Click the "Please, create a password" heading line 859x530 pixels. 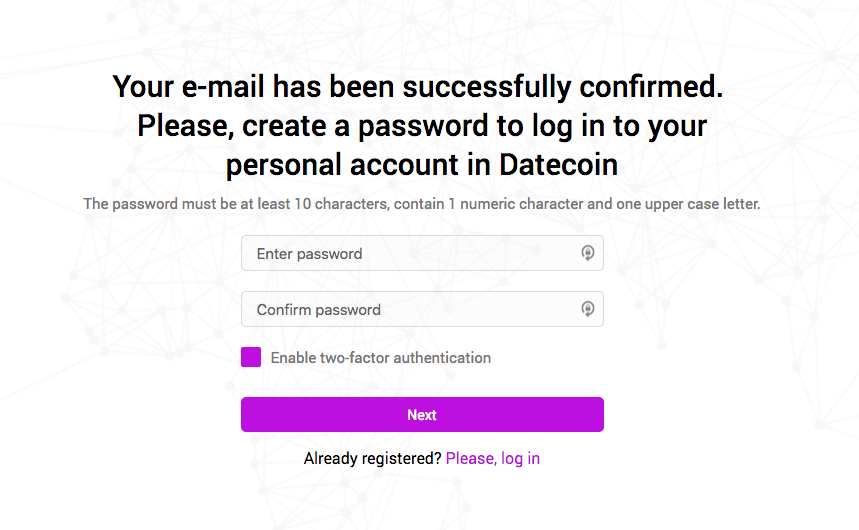421,126
